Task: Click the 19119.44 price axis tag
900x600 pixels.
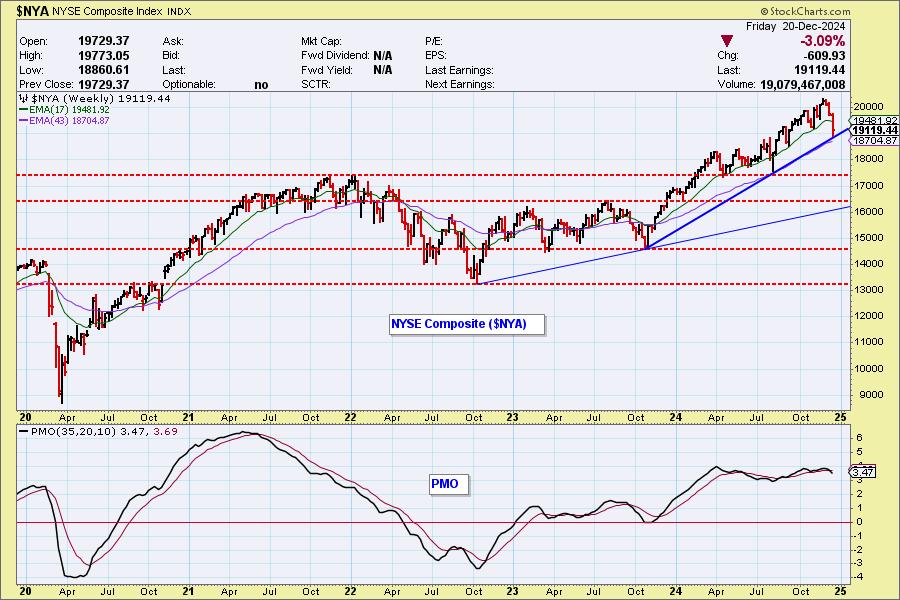Action: (874, 130)
